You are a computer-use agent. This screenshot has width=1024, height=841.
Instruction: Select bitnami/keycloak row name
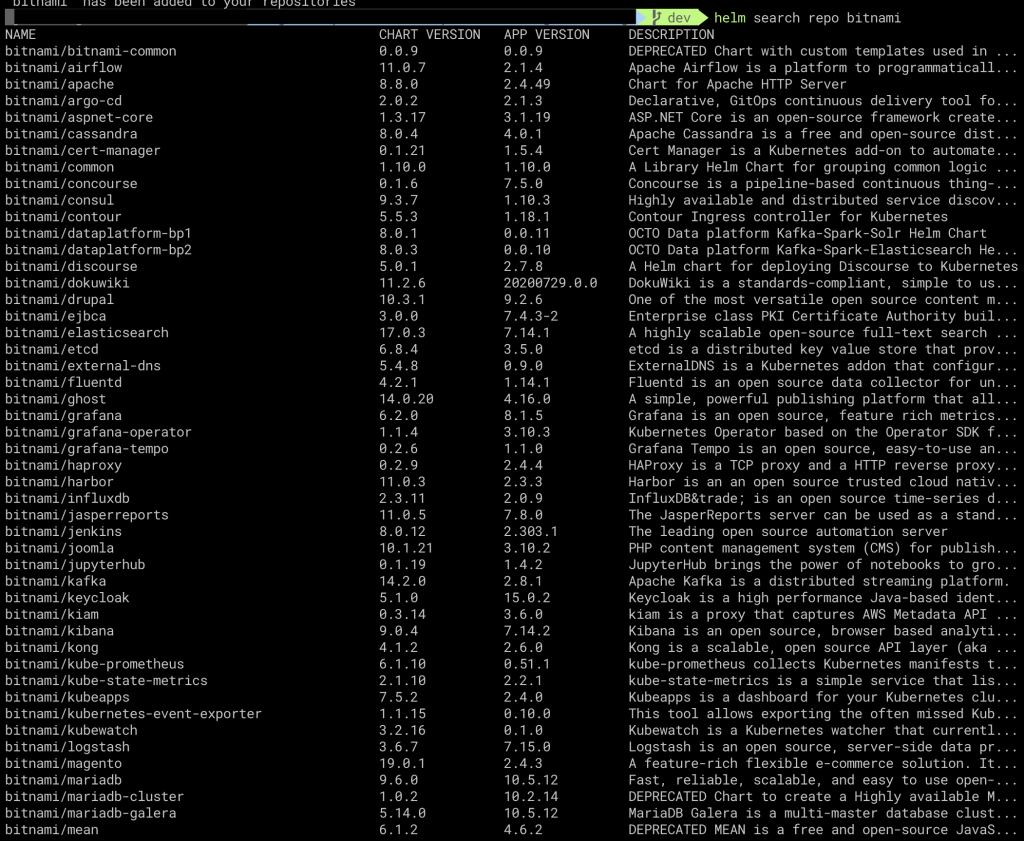67,598
